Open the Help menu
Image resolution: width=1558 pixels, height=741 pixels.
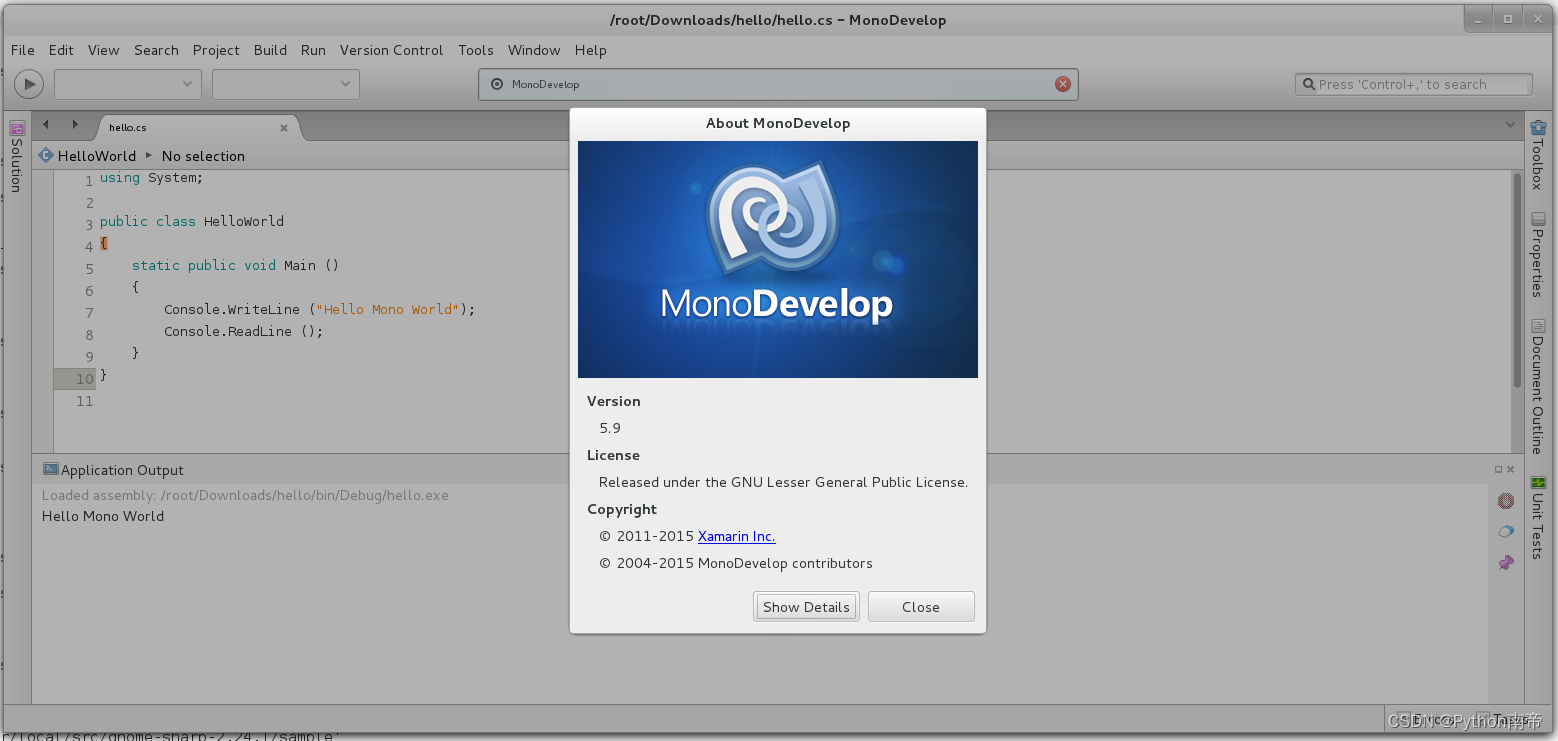(590, 50)
